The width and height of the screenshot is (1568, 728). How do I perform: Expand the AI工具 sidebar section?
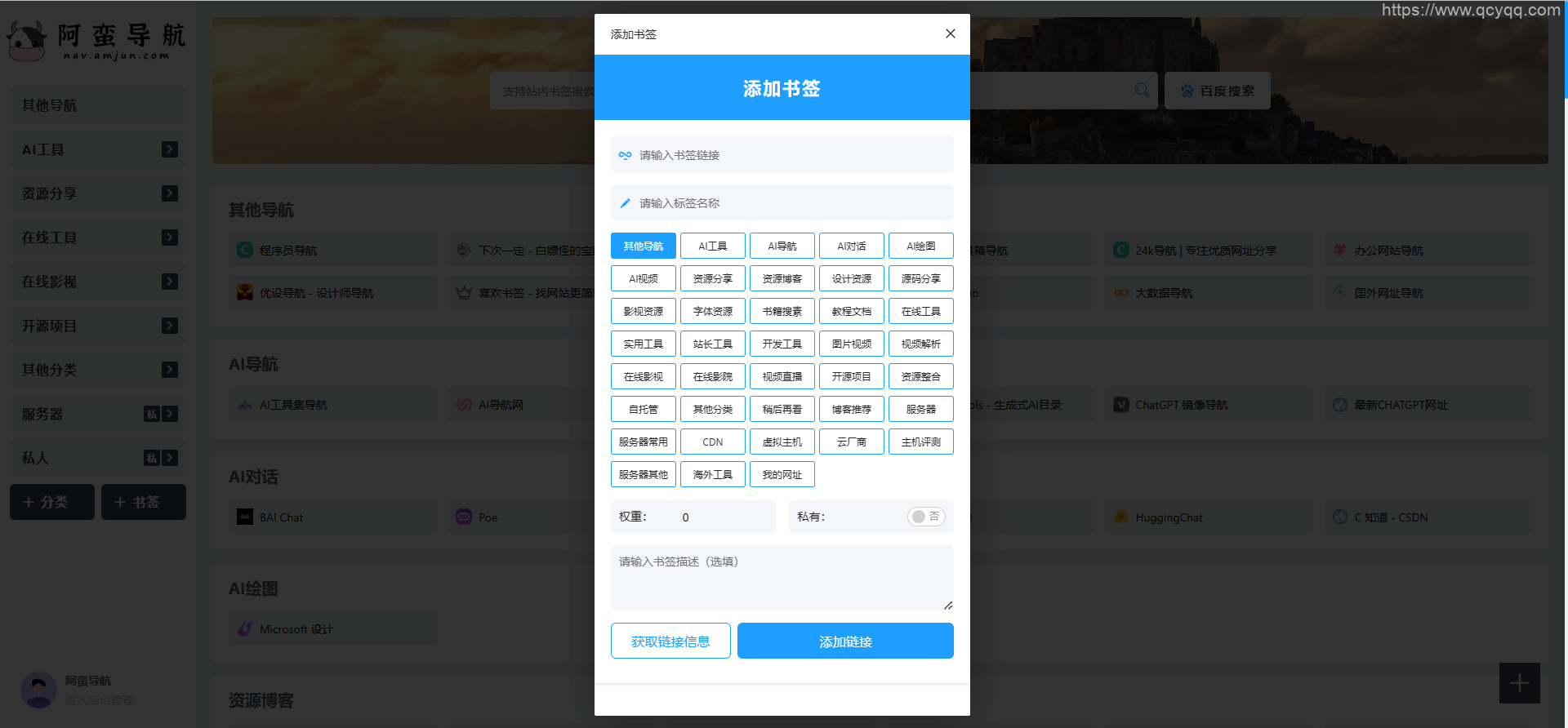(170, 149)
